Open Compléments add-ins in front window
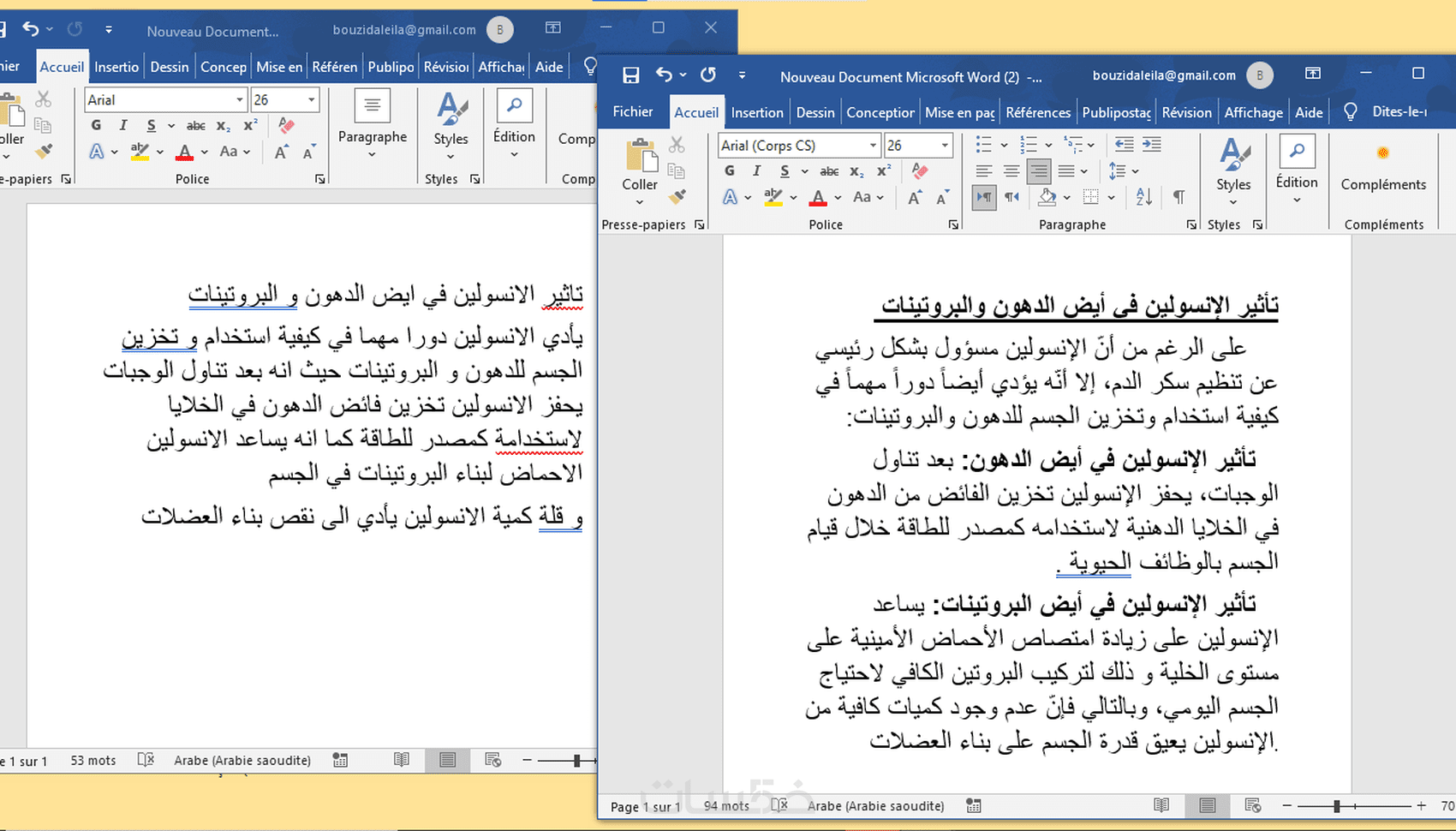Viewport: 1456px width, 831px height. click(x=1383, y=167)
